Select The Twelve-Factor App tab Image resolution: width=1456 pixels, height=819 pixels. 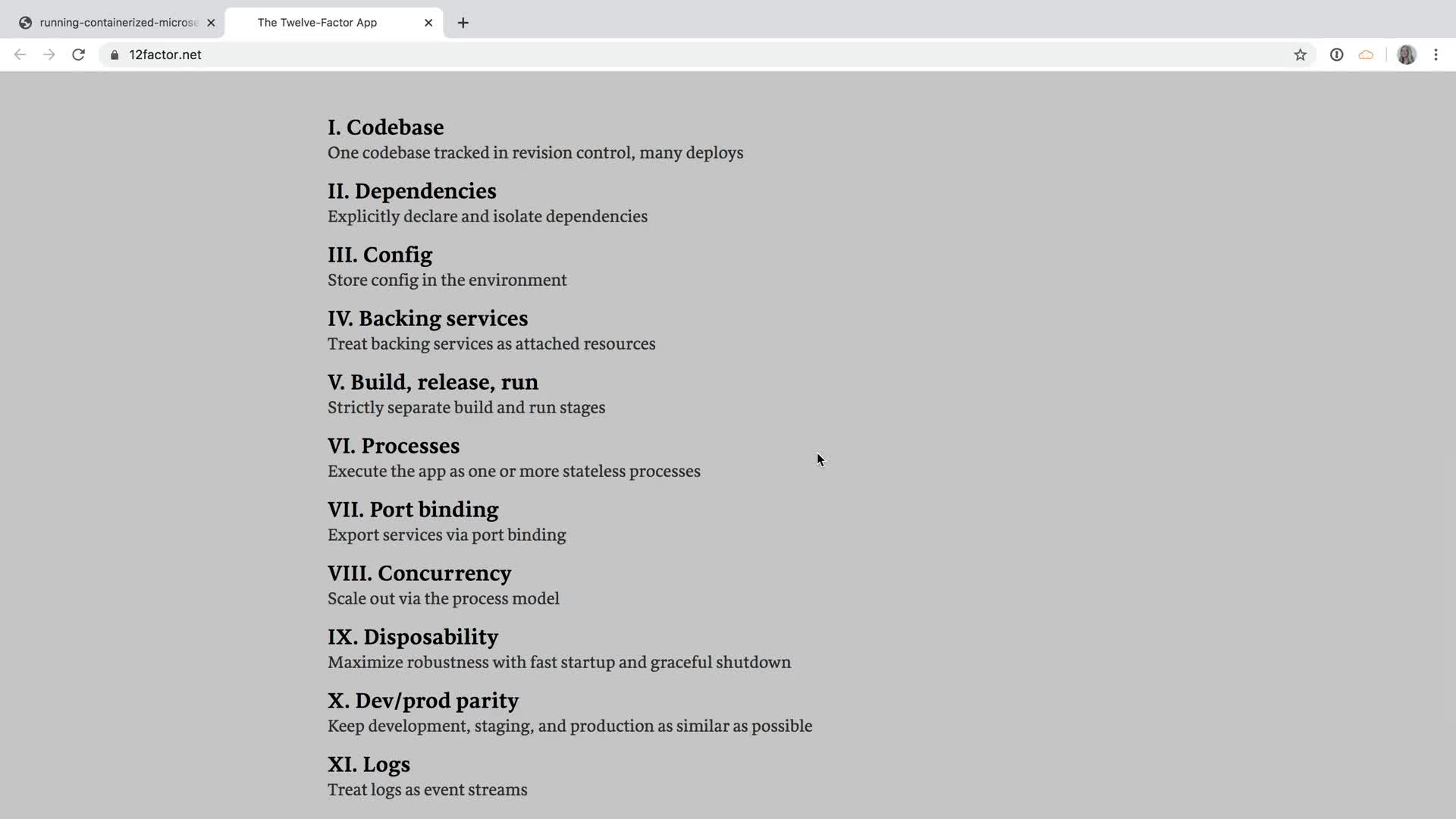pos(317,23)
